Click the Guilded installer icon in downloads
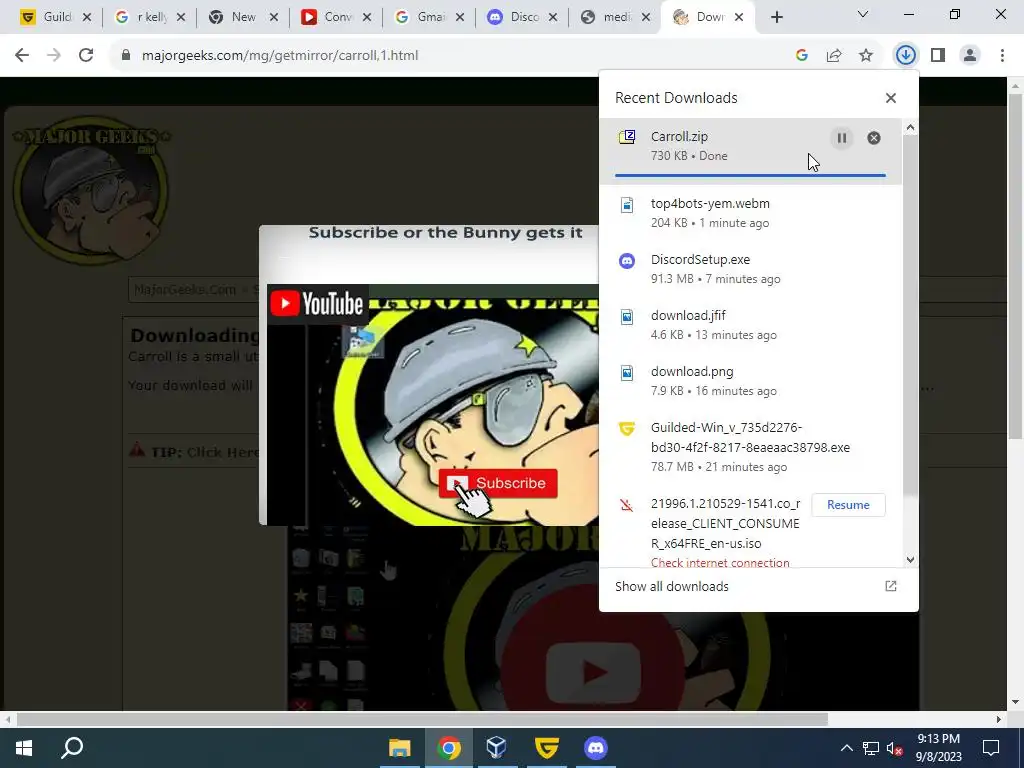Viewport: 1024px width, 768px height. click(x=627, y=429)
